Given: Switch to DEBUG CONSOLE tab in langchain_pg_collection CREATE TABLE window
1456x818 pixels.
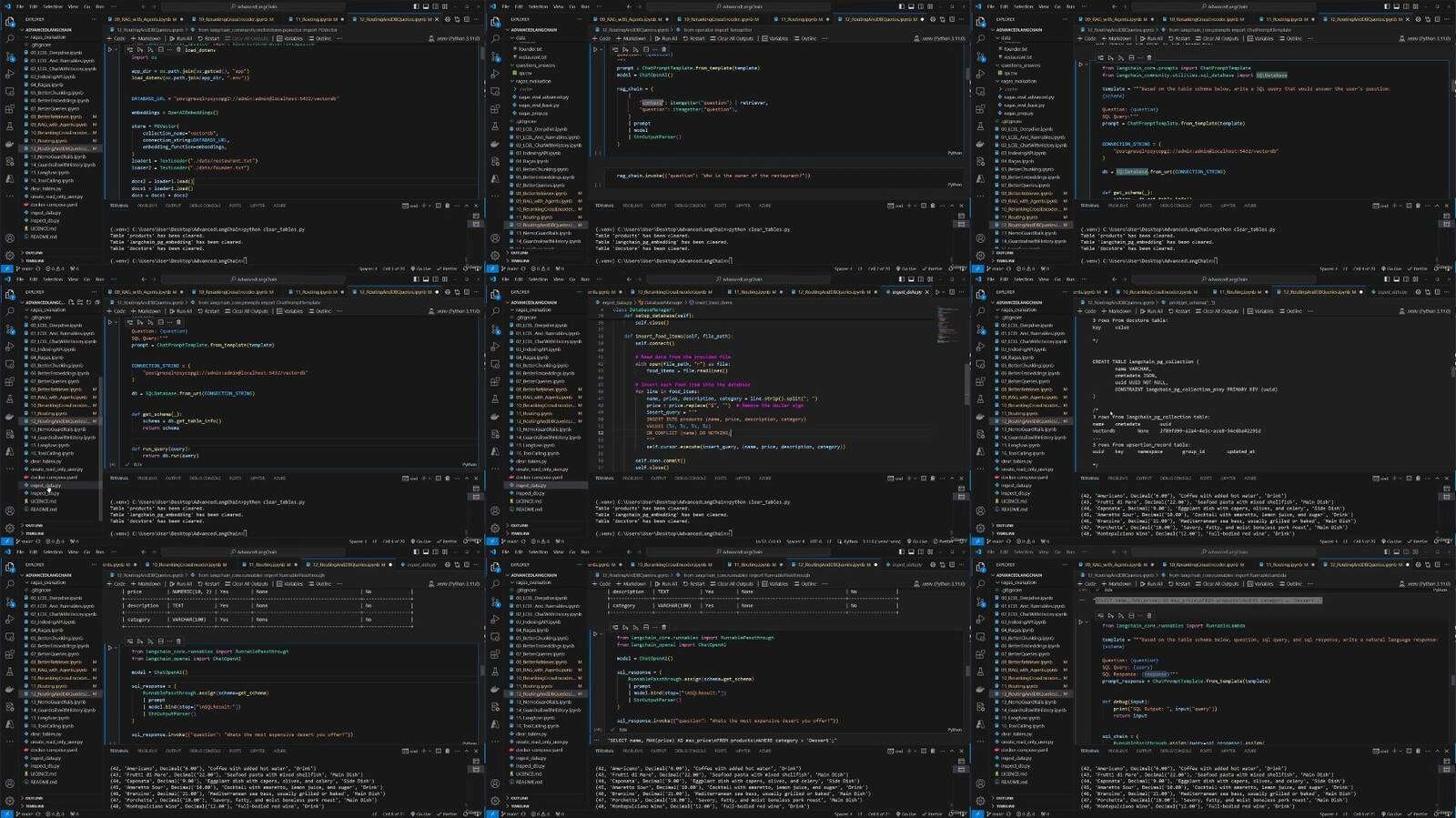Looking at the screenshot, I should pos(1176,478).
